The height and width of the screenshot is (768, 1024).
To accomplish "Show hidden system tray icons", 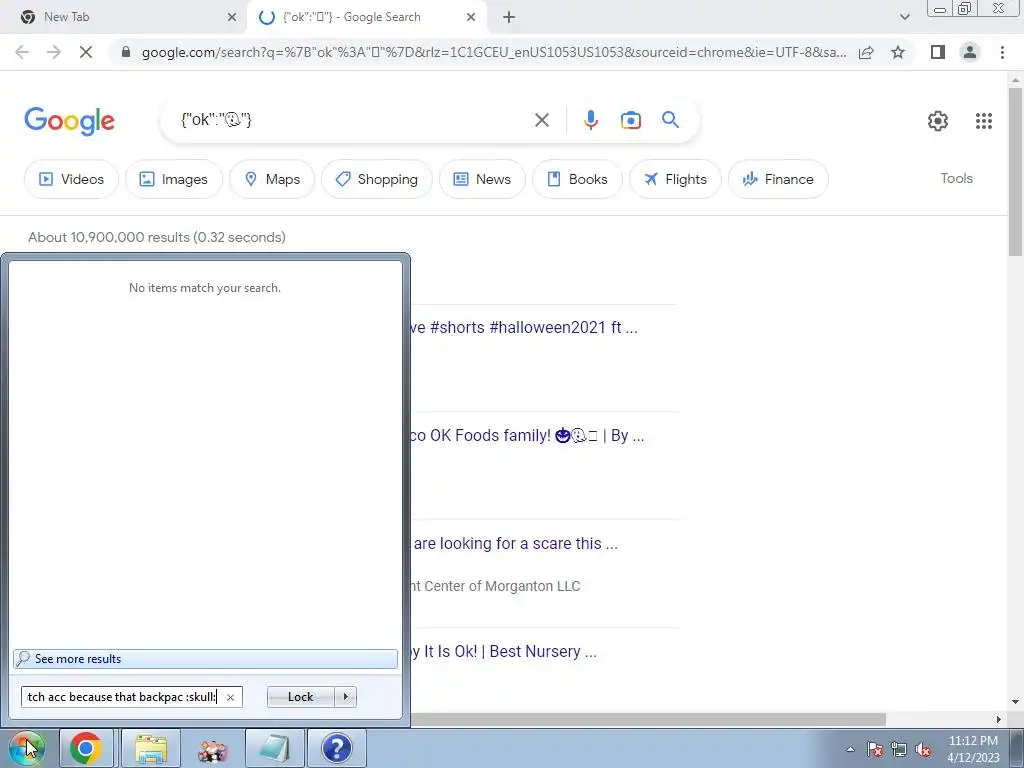I will tap(850, 749).
